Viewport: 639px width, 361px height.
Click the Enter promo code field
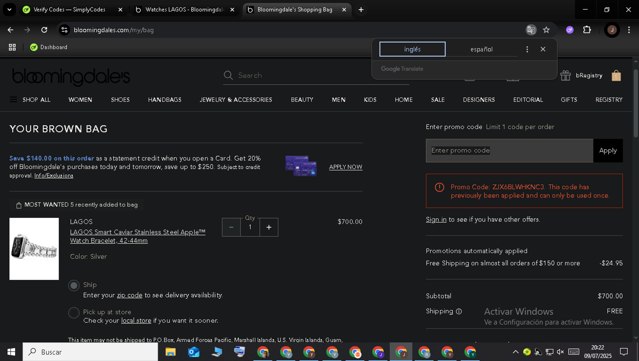coord(509,151)
